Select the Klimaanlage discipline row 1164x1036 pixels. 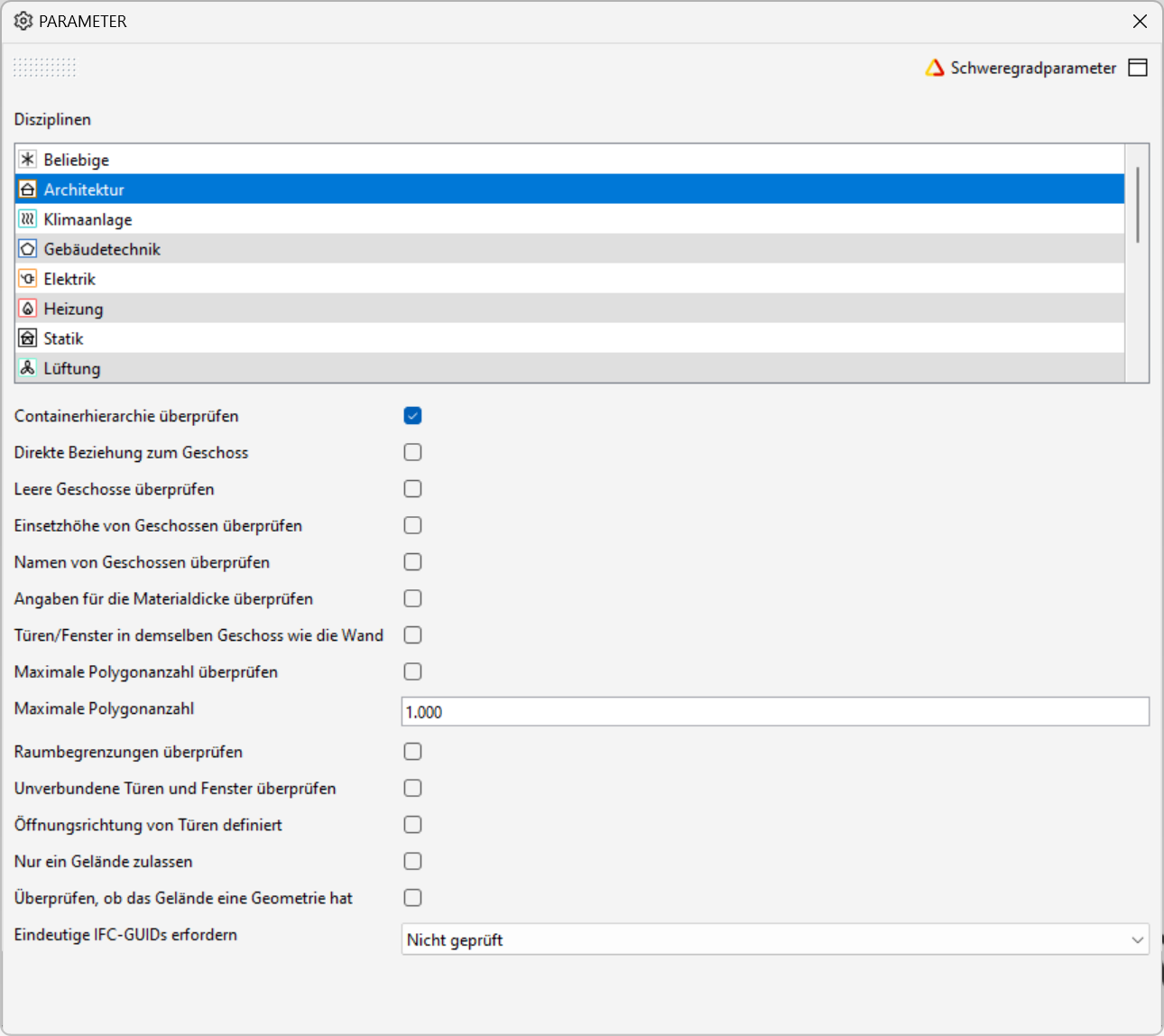pos(570,219)
